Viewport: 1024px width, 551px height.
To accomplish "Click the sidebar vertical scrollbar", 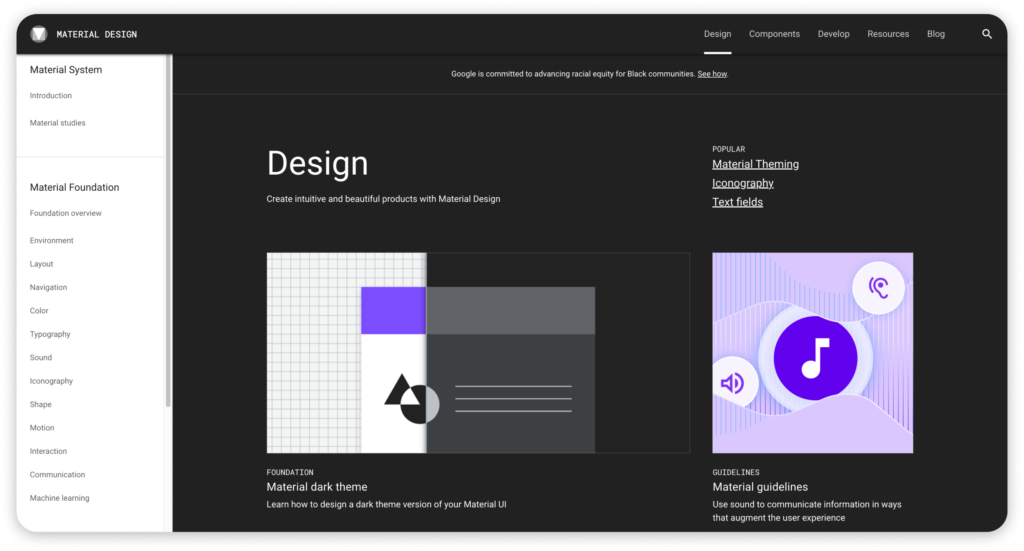I will 168,230.
